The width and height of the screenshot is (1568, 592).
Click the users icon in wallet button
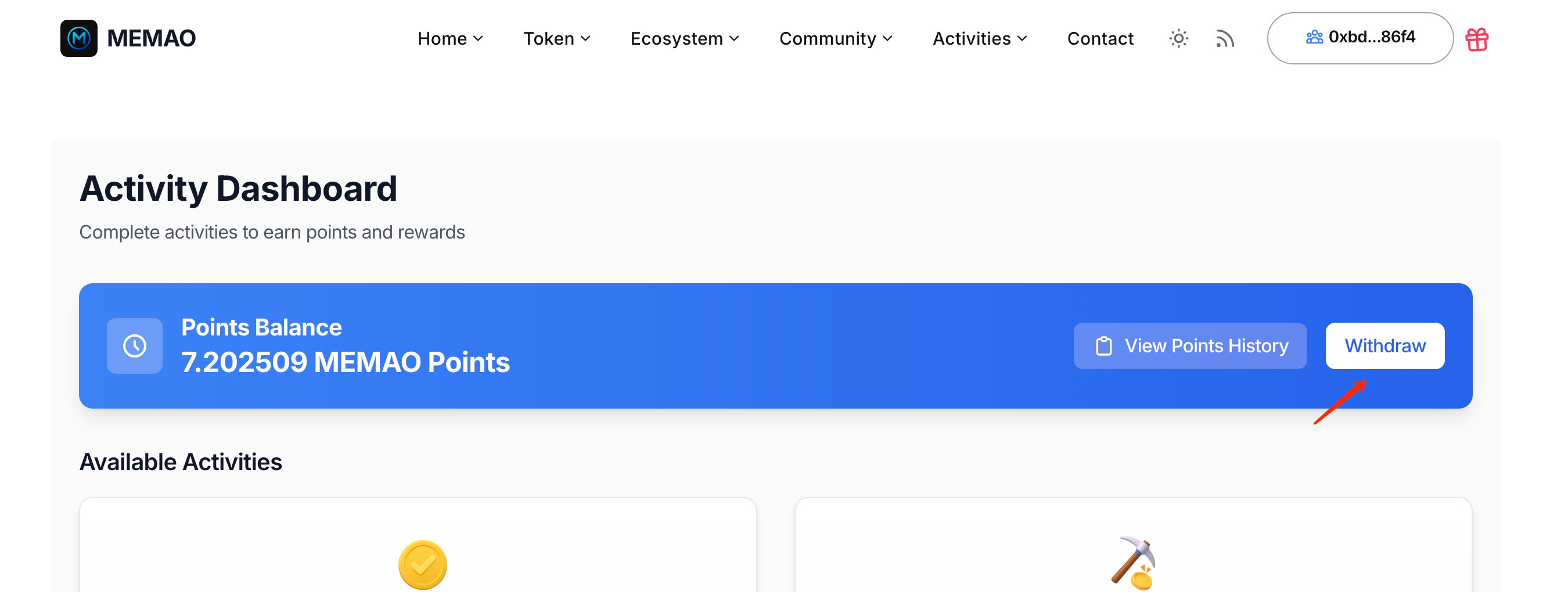click(1314, 38)
